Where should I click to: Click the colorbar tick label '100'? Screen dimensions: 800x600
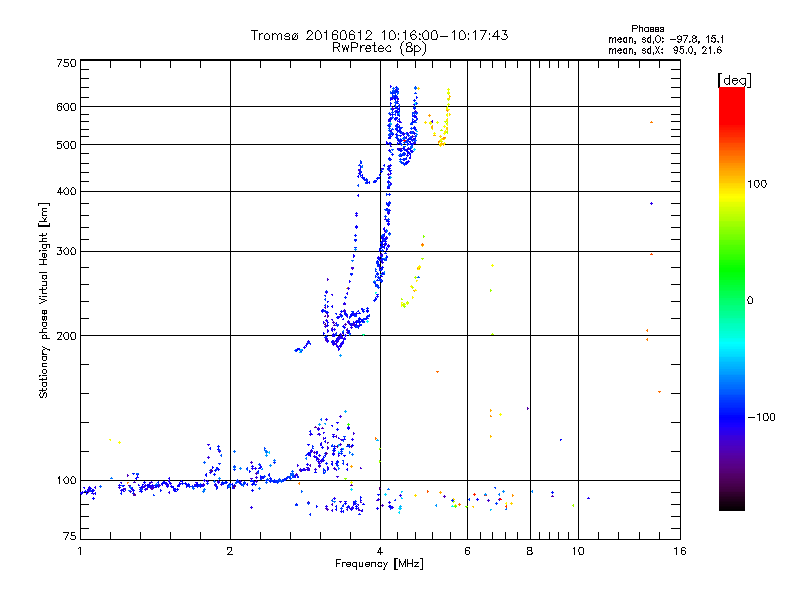tap(757, 184)
